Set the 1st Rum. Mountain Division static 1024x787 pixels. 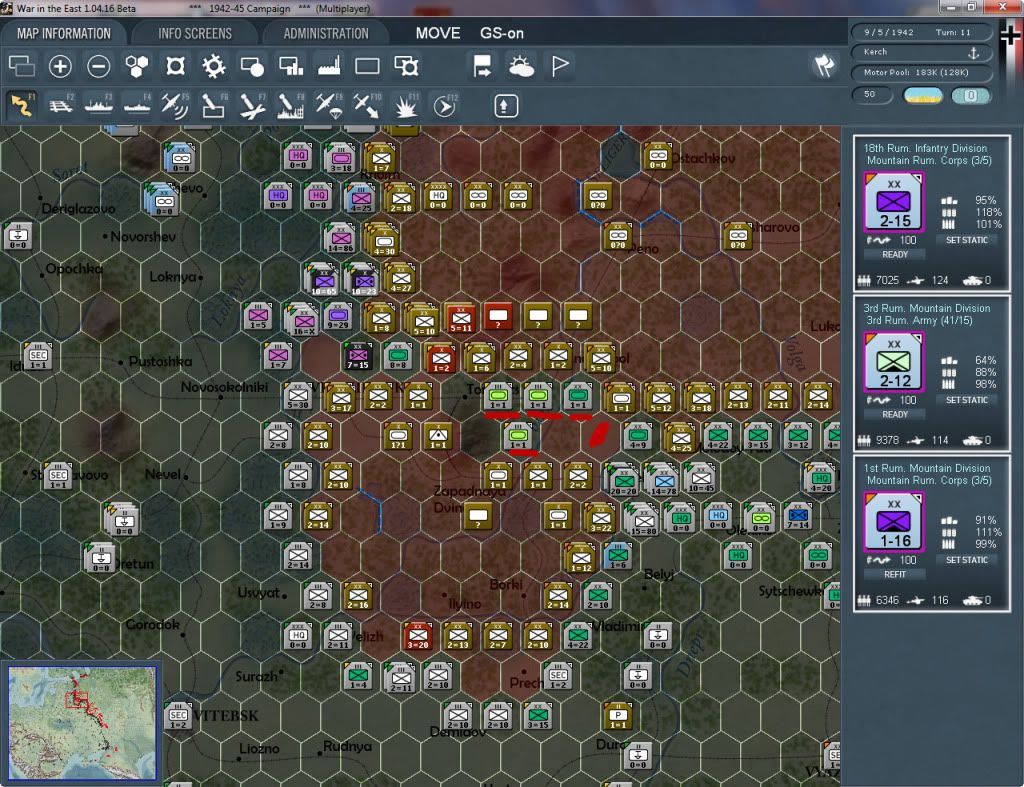(x=967, y=560)
